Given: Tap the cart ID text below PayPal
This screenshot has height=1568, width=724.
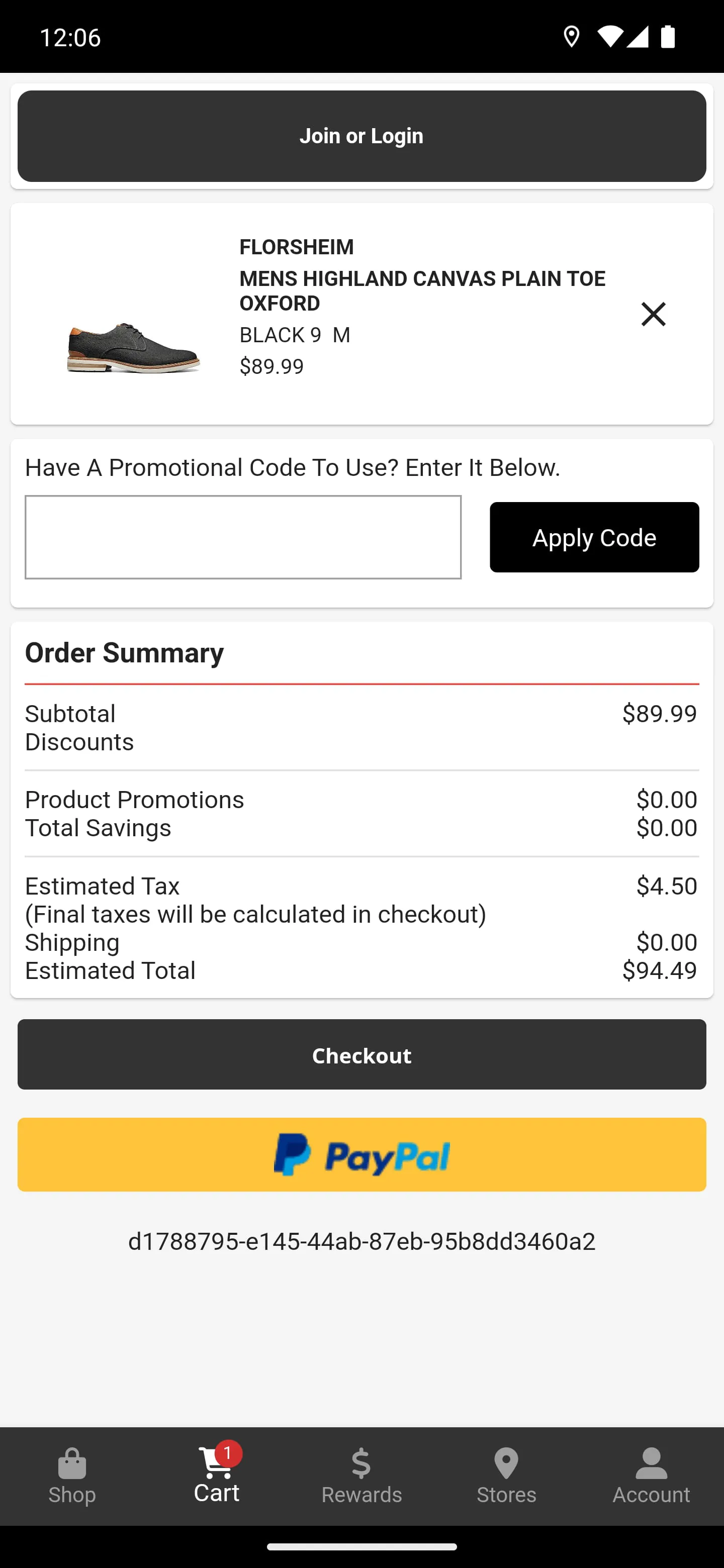Looking at the screenshot, I should pos(361,1241).
